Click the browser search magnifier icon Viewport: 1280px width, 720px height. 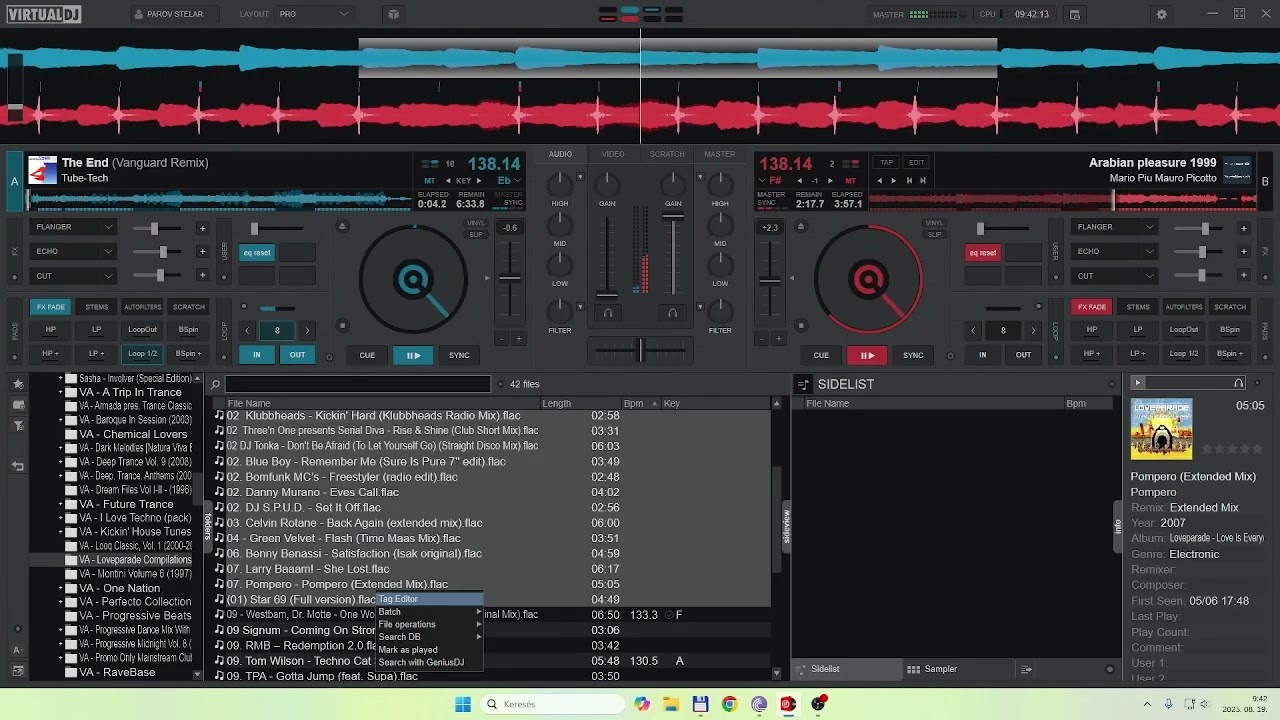click(214, 384)
